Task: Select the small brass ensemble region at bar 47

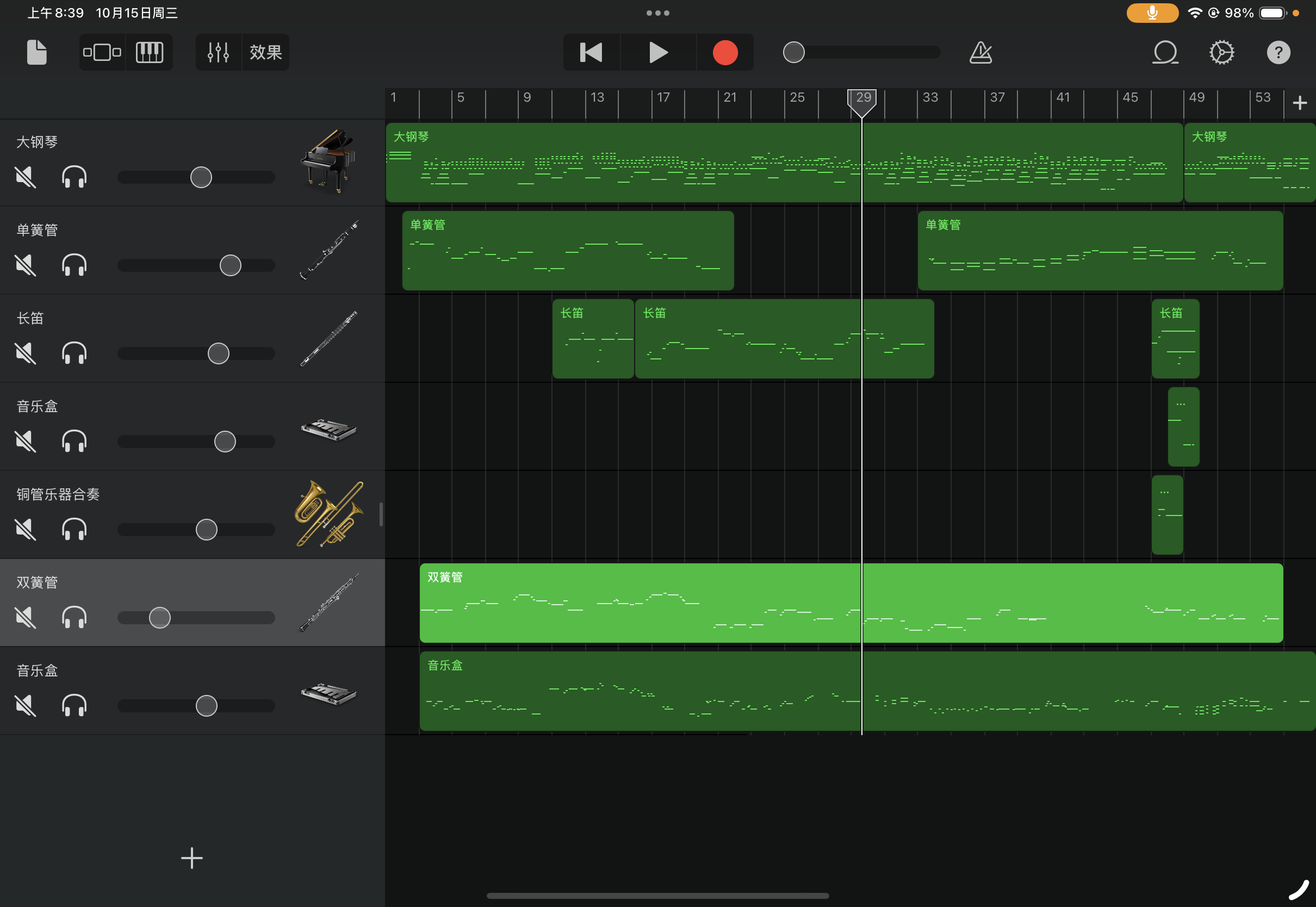Action: pyautogui.click(x=1167, y=515)
